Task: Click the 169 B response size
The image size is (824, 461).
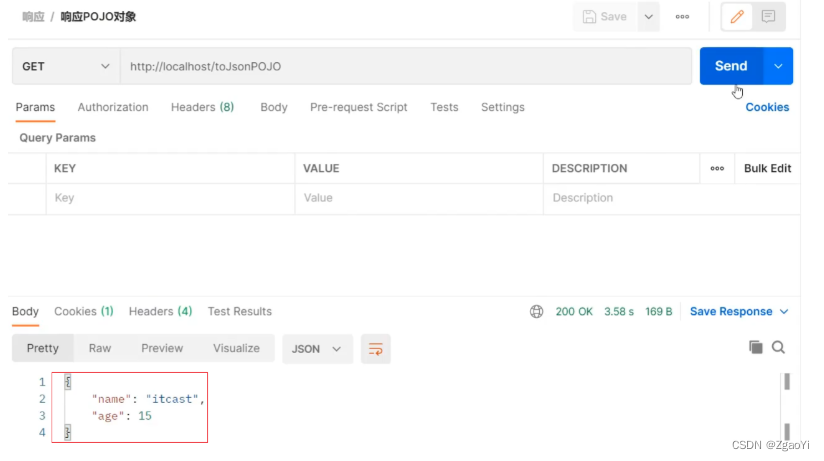Action: [658, 312]
